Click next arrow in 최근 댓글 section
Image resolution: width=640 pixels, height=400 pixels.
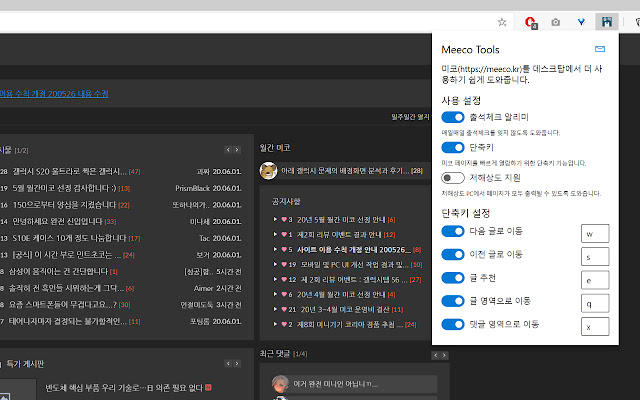(444, 355)
